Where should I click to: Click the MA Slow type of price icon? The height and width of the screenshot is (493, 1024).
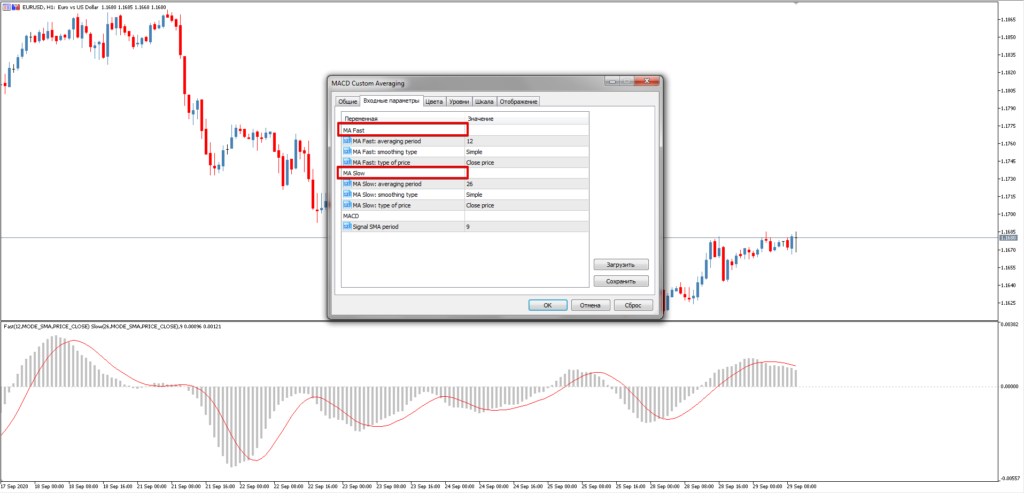(347, 205)
